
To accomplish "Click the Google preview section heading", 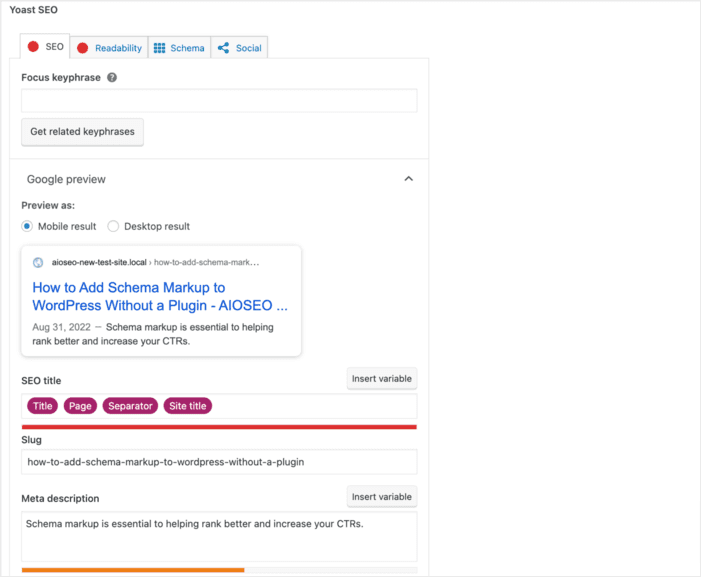I will (x=66, y=179).
